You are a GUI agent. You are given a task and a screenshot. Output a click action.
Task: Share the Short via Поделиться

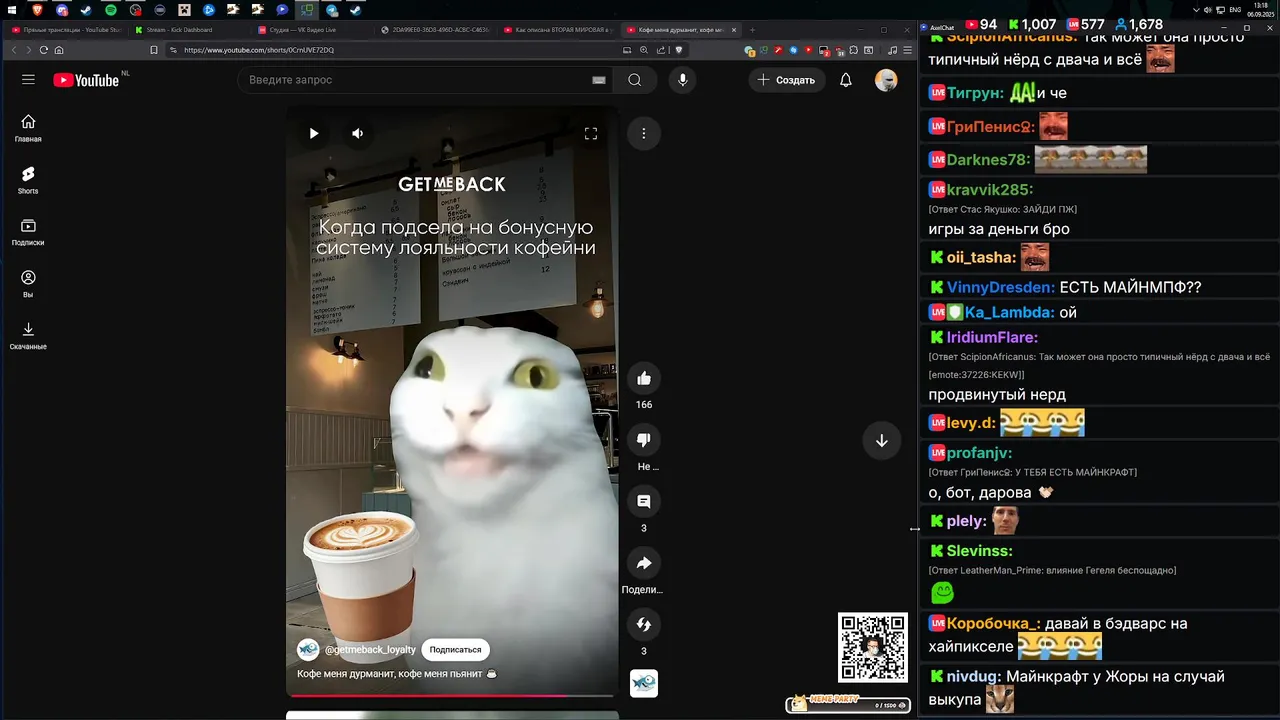point(644,563)
